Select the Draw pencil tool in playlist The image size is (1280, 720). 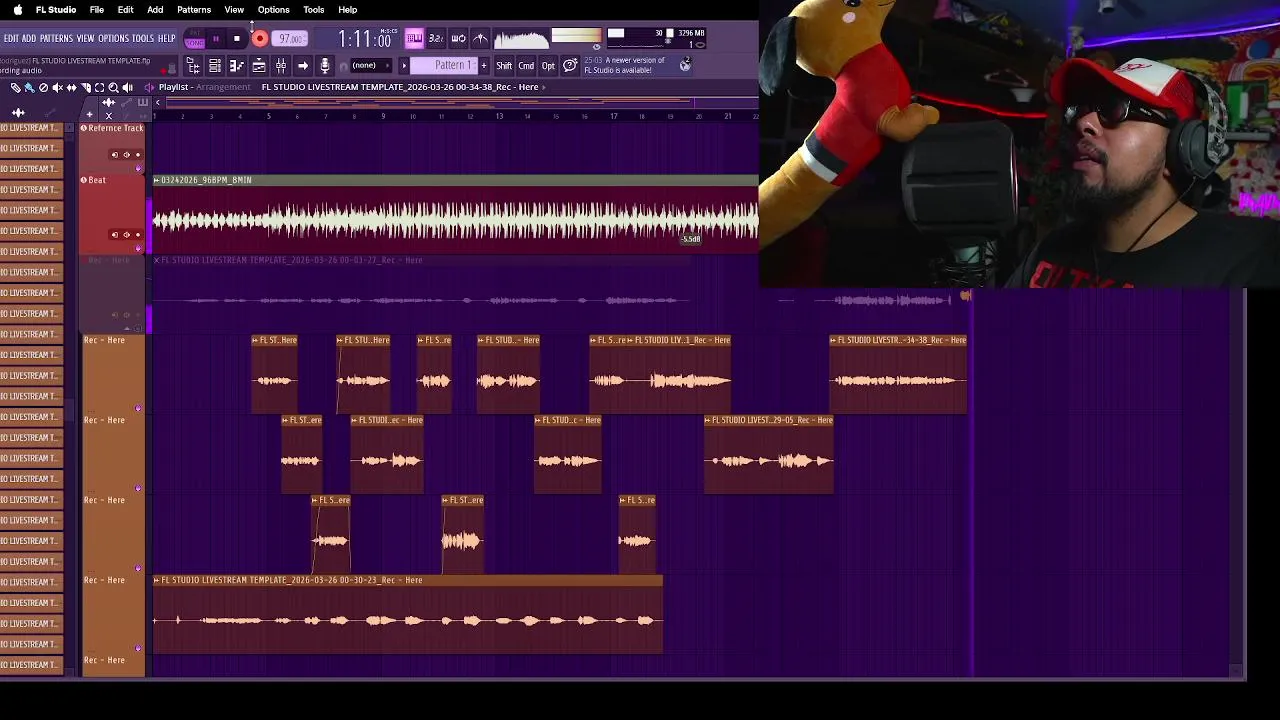click(15, 88)
